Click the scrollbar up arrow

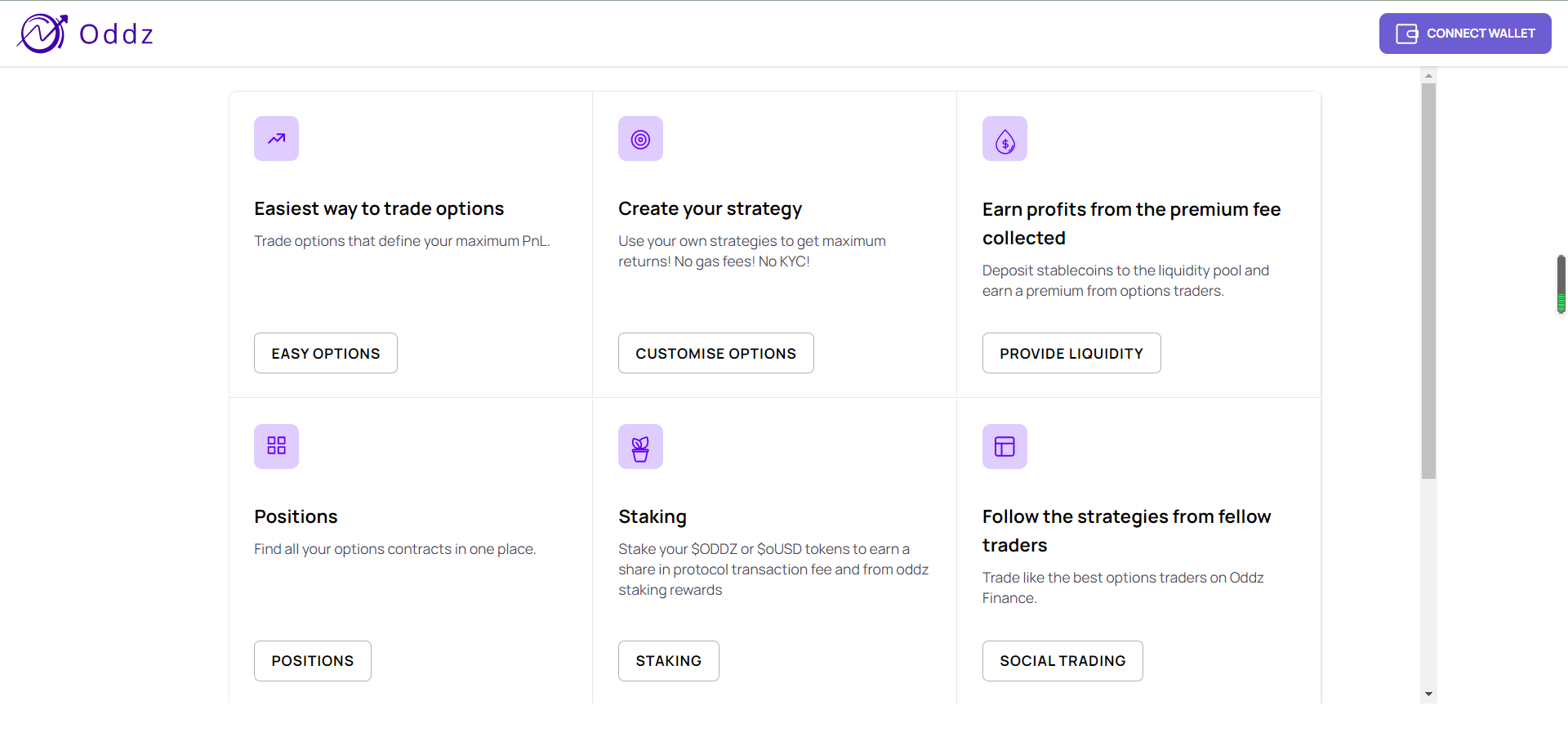(1428, 75)
